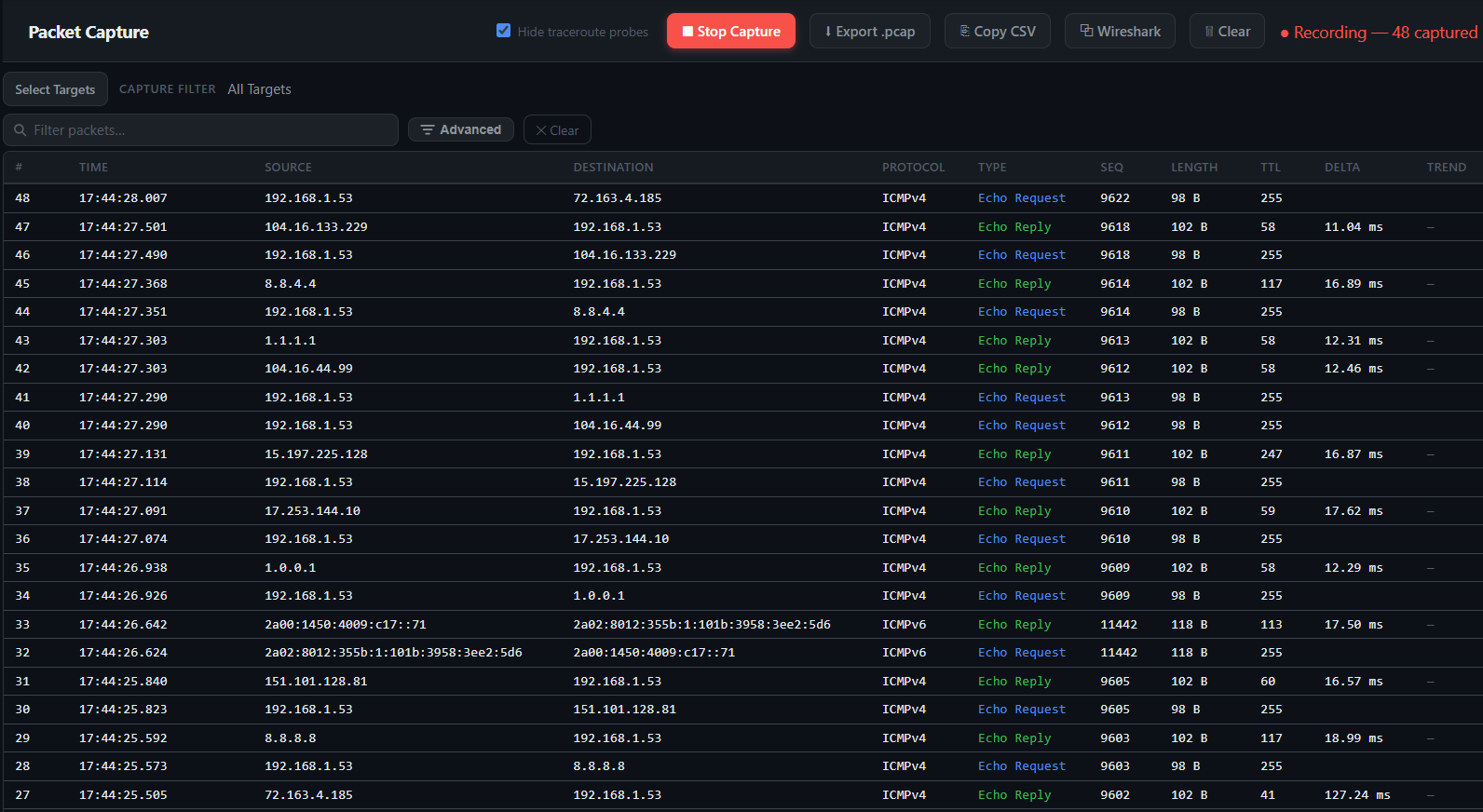Click source 151.101.128.81 in row 31
The width and height of the screenshot is (1483, 812).
[x=316, y=682]
